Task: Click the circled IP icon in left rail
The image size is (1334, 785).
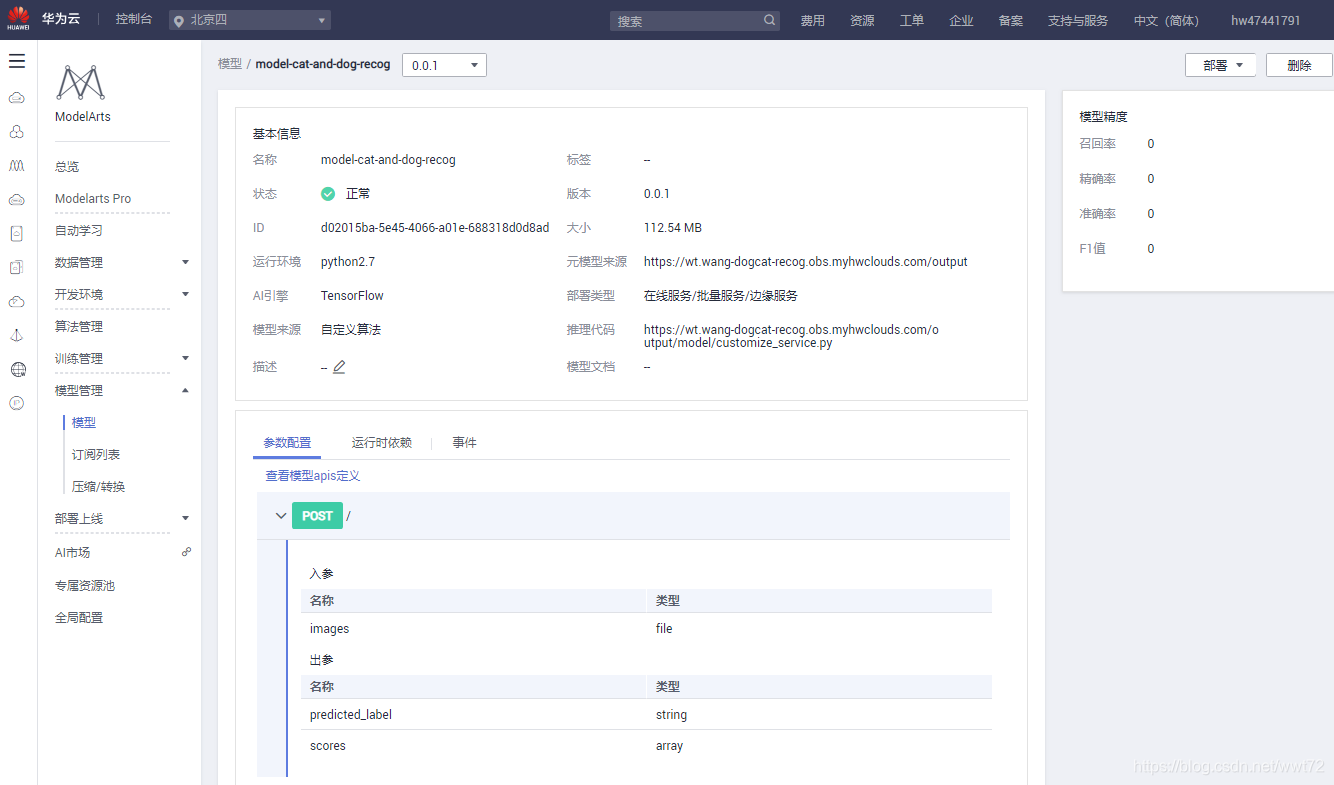Action: point(17,403)
